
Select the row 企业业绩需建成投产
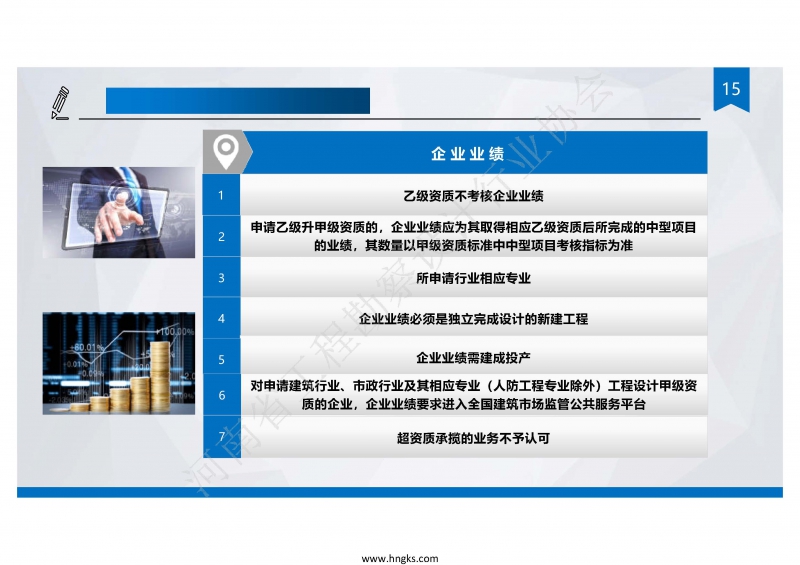(473, 358)
